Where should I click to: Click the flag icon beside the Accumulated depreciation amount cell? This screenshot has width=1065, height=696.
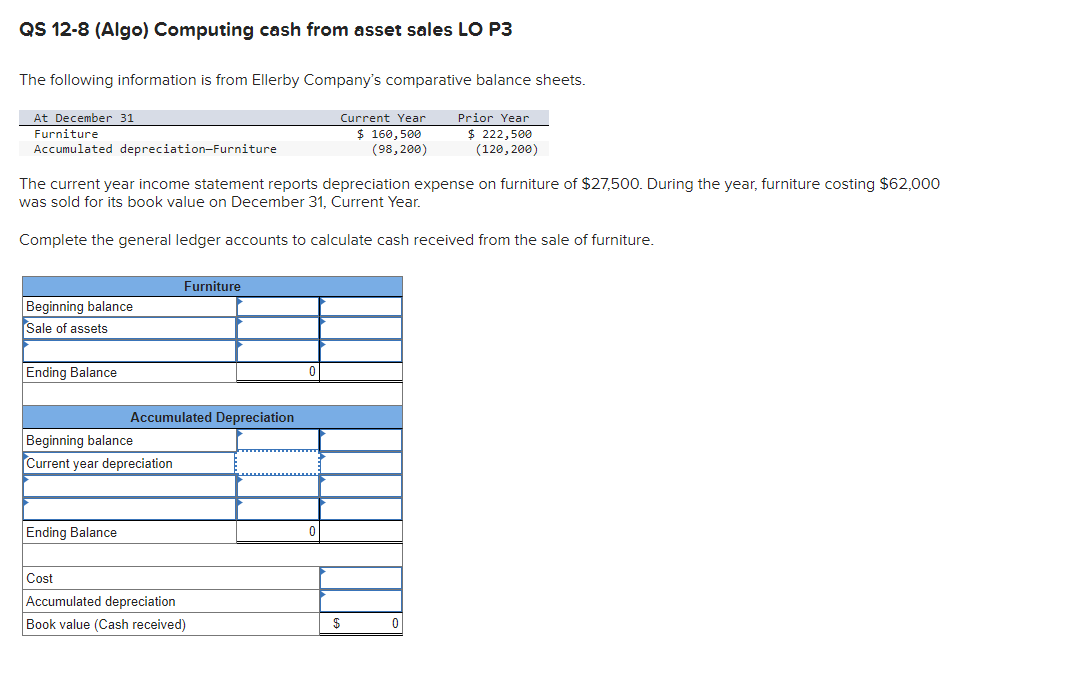[x=322, y=593]
